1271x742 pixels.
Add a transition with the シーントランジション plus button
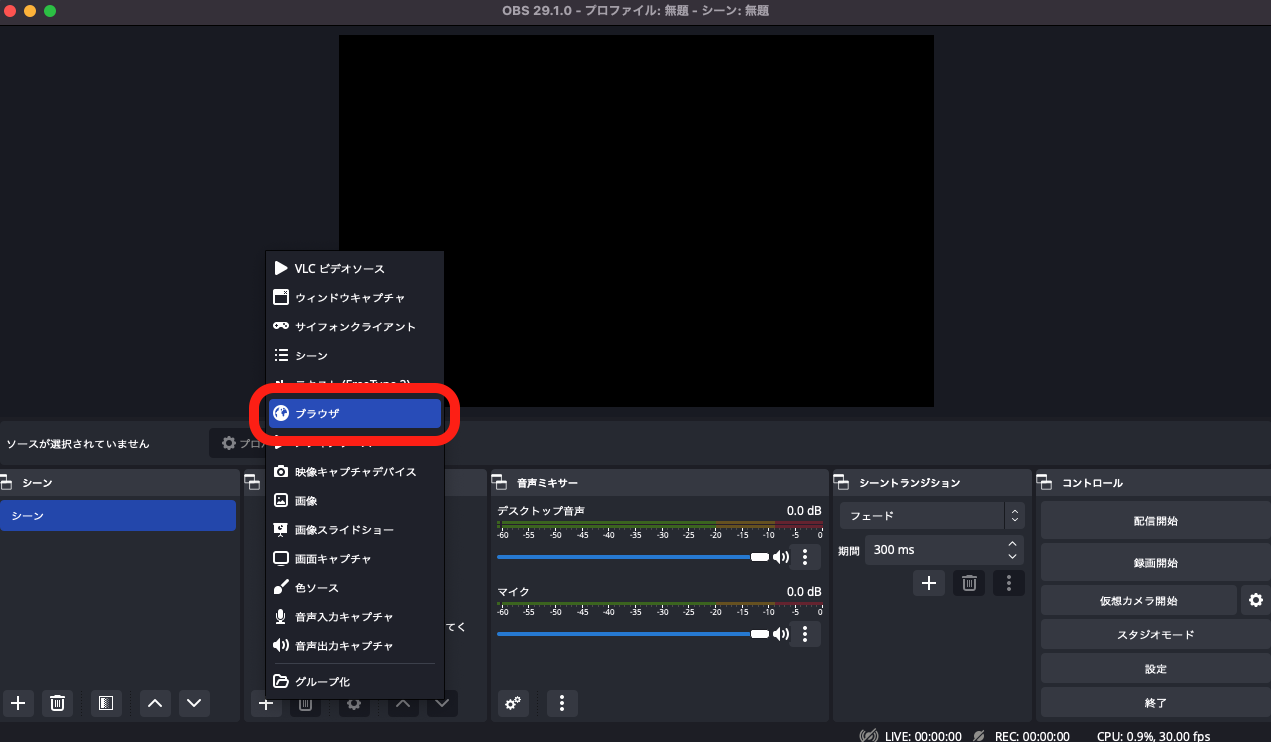click(929, 583)
